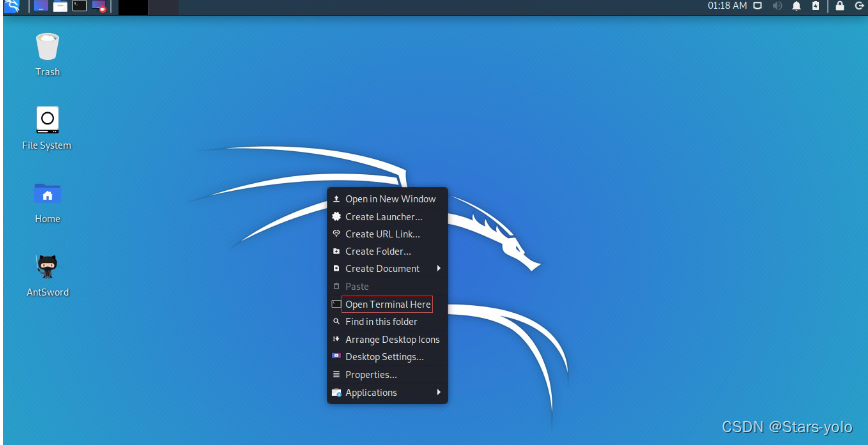The image size is (868, 445).
Task: Expand the Create Document submenu
Action: tap(388, 268)
